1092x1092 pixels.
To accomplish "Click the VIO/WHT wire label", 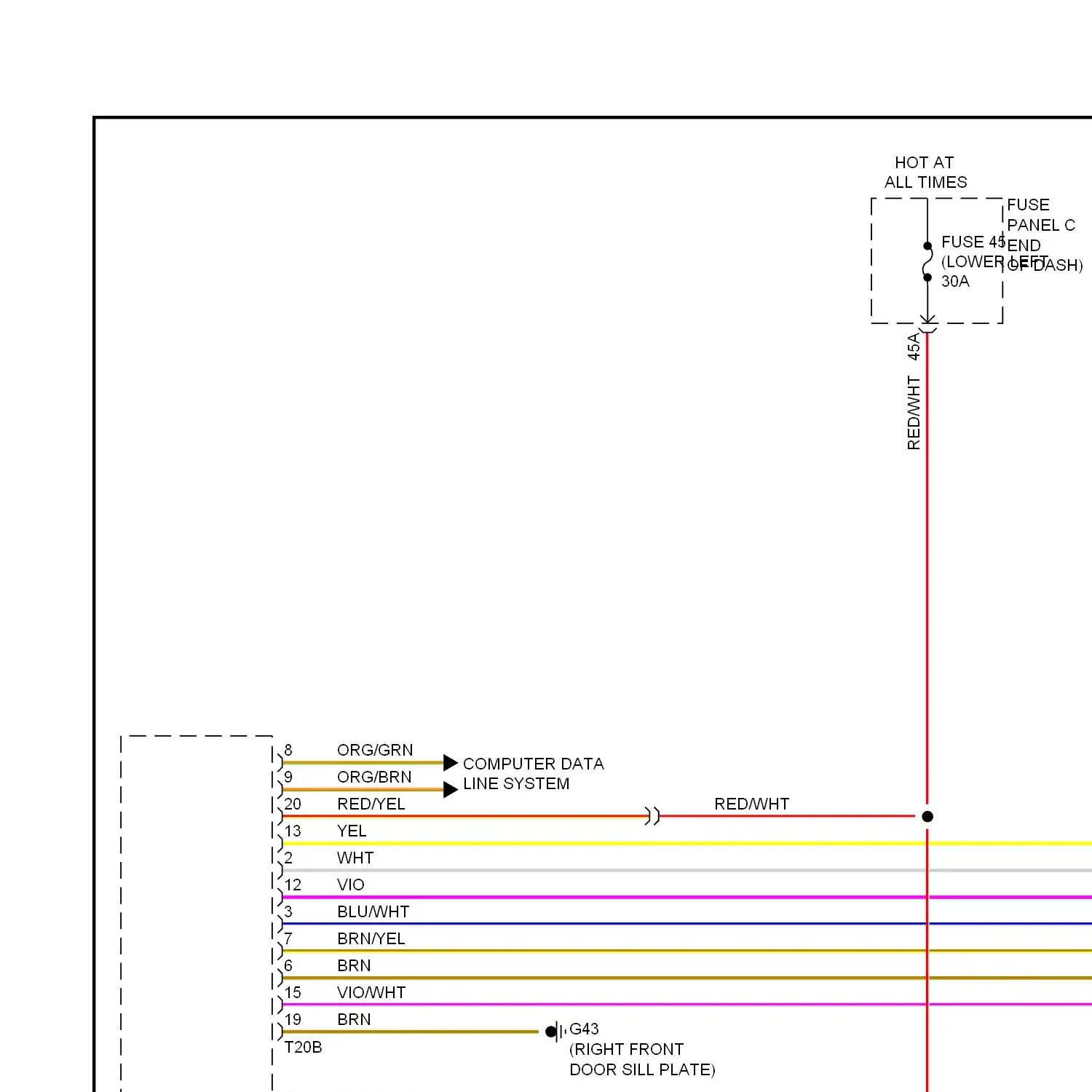I will point(371,992).
